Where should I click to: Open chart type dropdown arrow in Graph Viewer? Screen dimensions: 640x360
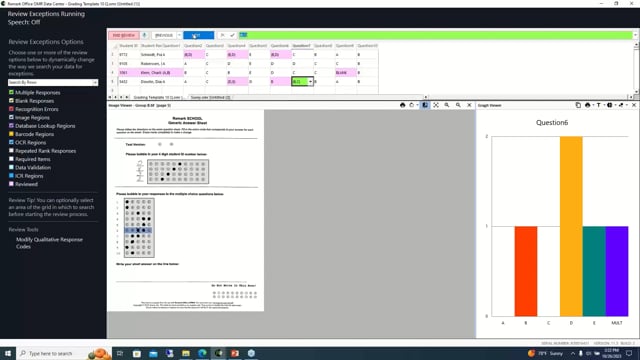pos(615,105)
